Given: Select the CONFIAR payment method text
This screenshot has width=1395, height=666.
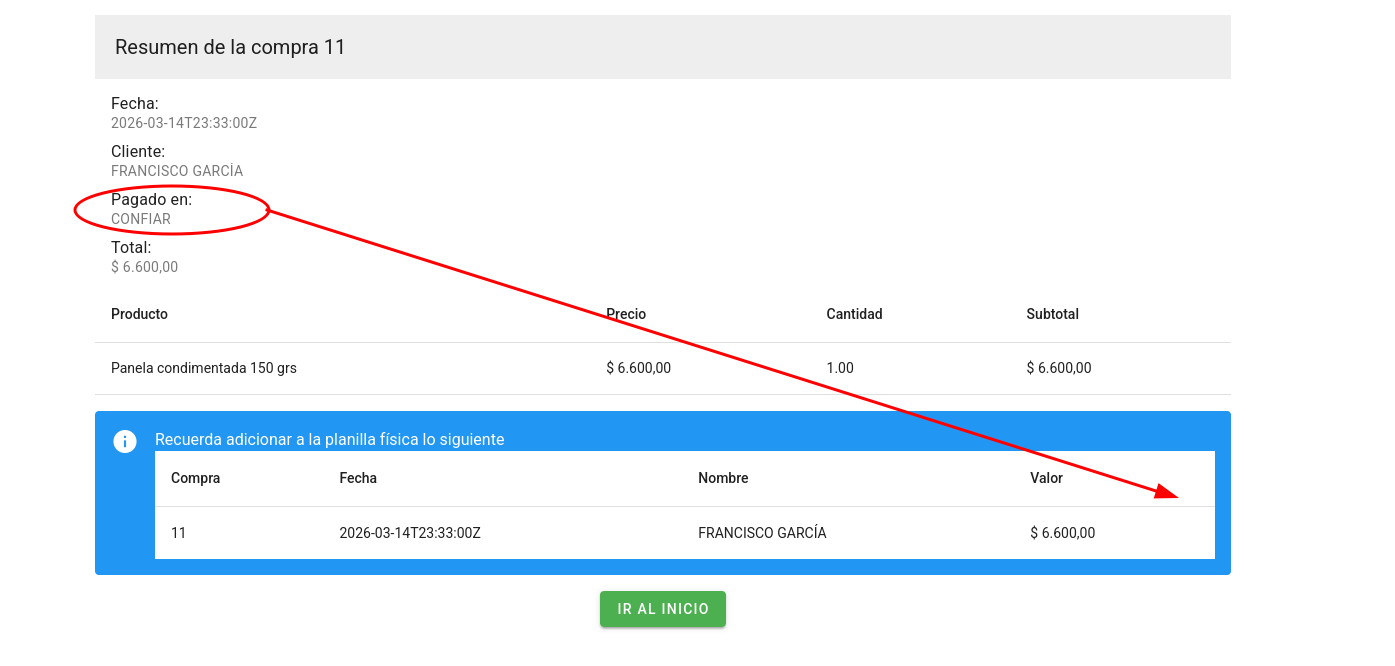Looking at the screenshot, I should pos(141,219).
